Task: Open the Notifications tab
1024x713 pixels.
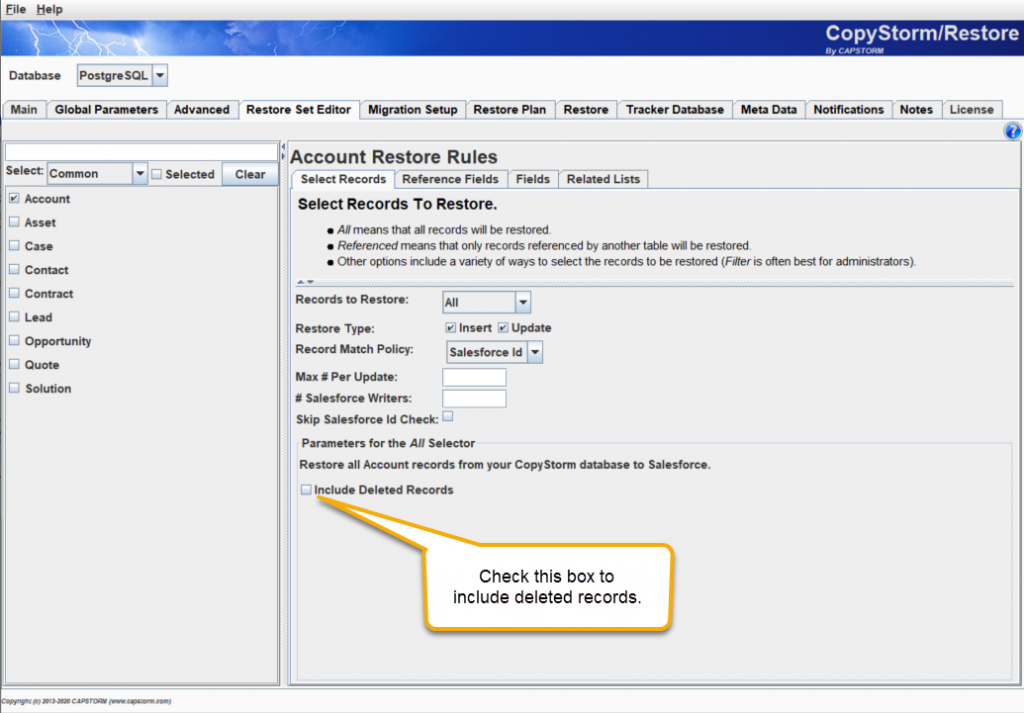Action: 848,110
